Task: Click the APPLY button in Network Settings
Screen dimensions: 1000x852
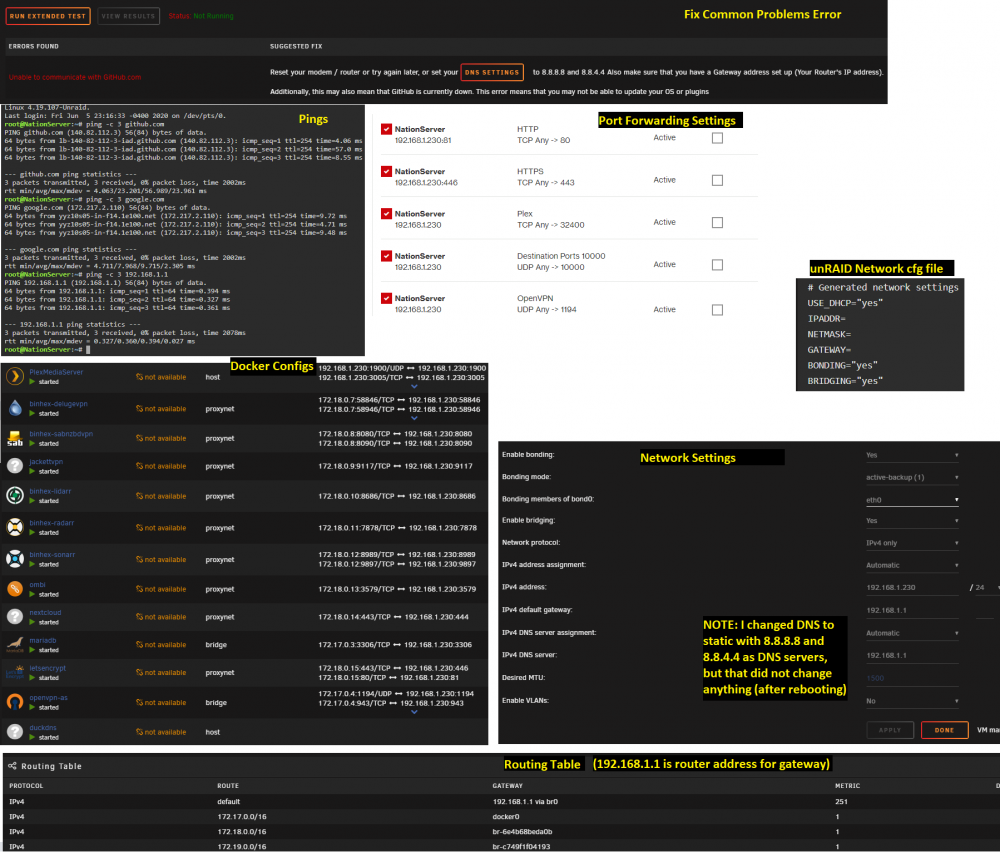Action: [x=890, y=730]
